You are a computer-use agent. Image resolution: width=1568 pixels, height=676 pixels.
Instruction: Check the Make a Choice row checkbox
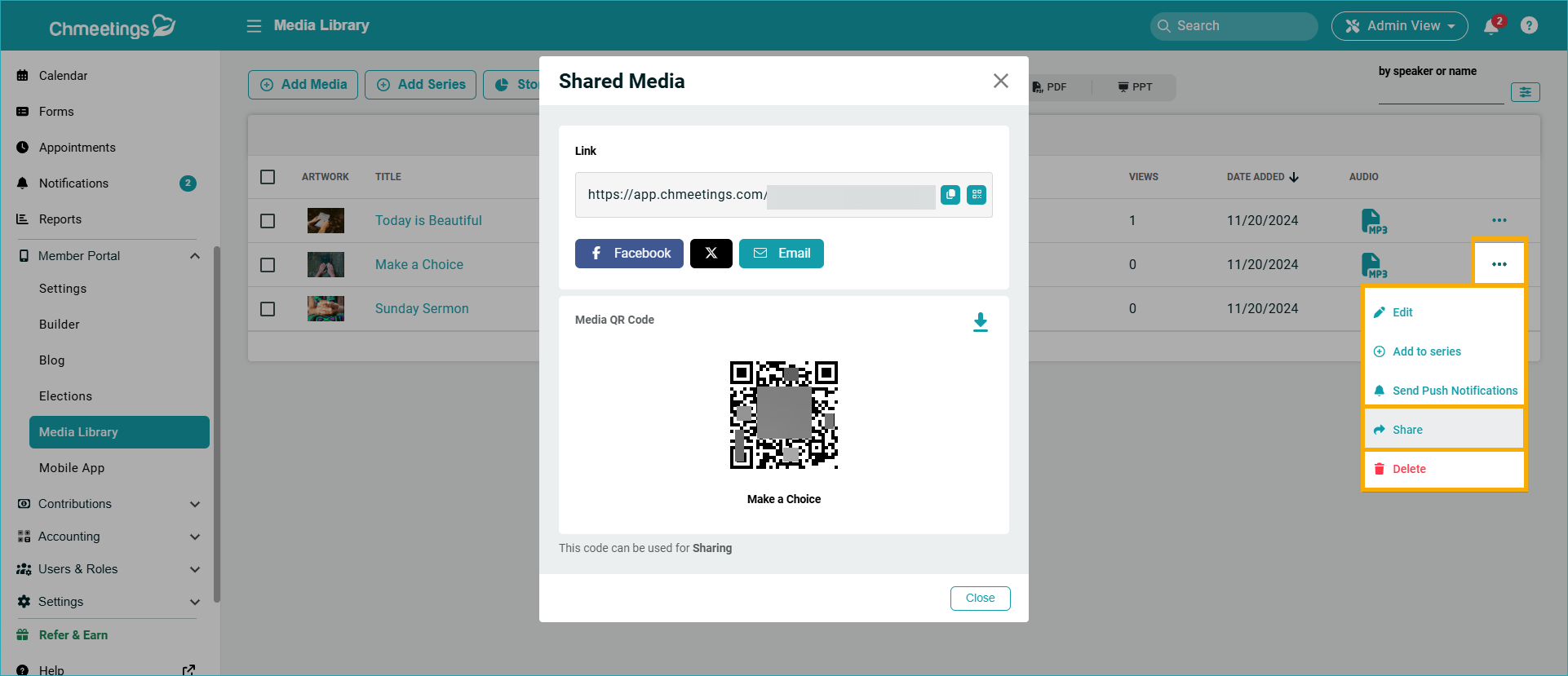pyautogui.click(x=268, y=265)
